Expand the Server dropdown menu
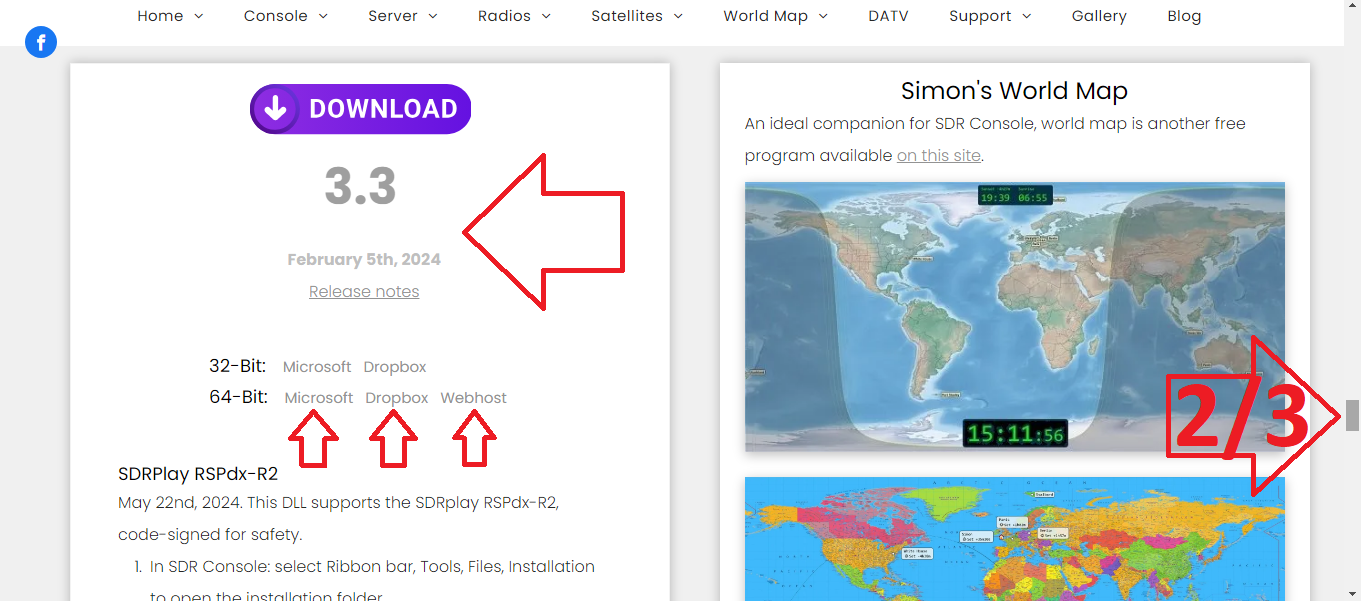This screenshot has height=601, width=1361. point(402,16)
